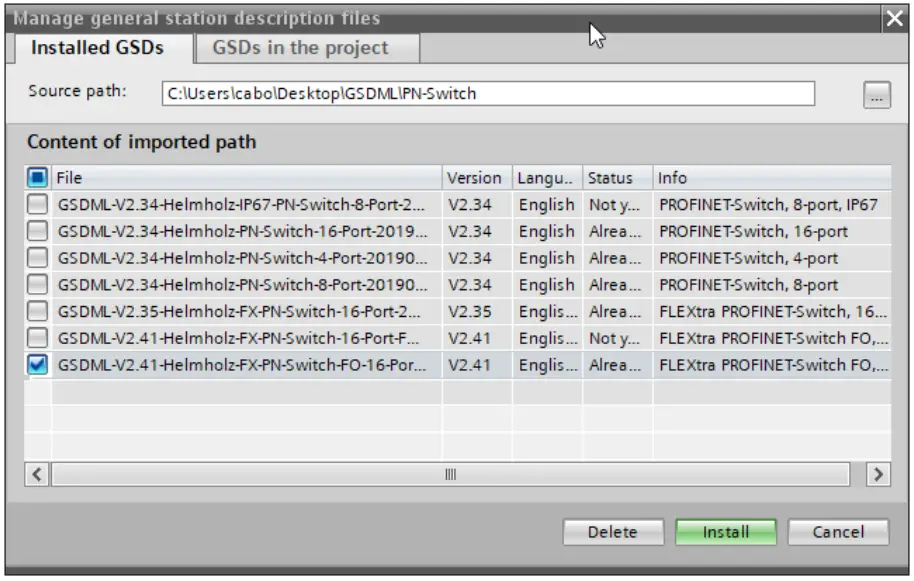
Task: Toggle the select-all checkbox beside File header
Action: 37,177
